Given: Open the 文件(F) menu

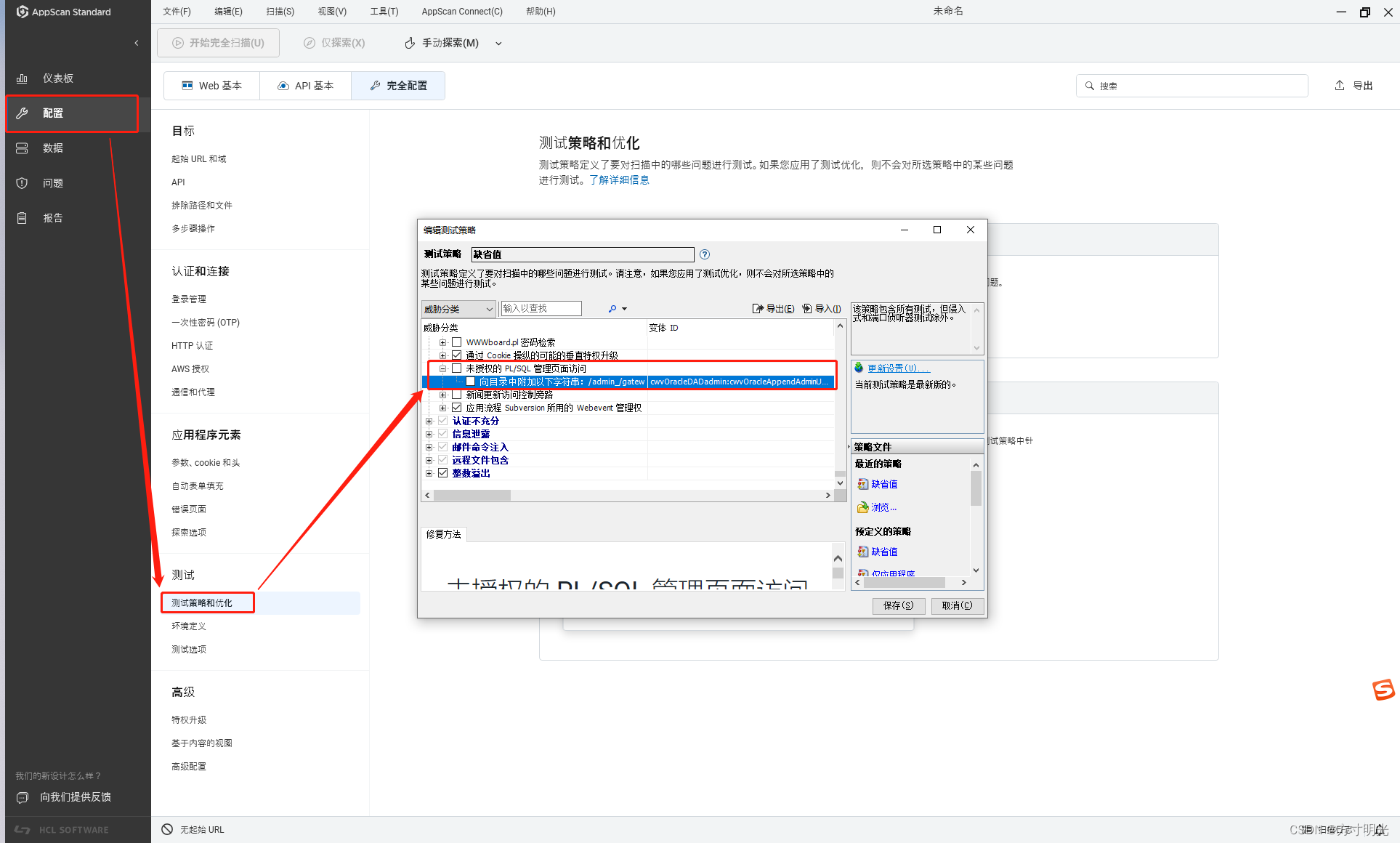Looking at the screenshot, I should coord(177,12).
